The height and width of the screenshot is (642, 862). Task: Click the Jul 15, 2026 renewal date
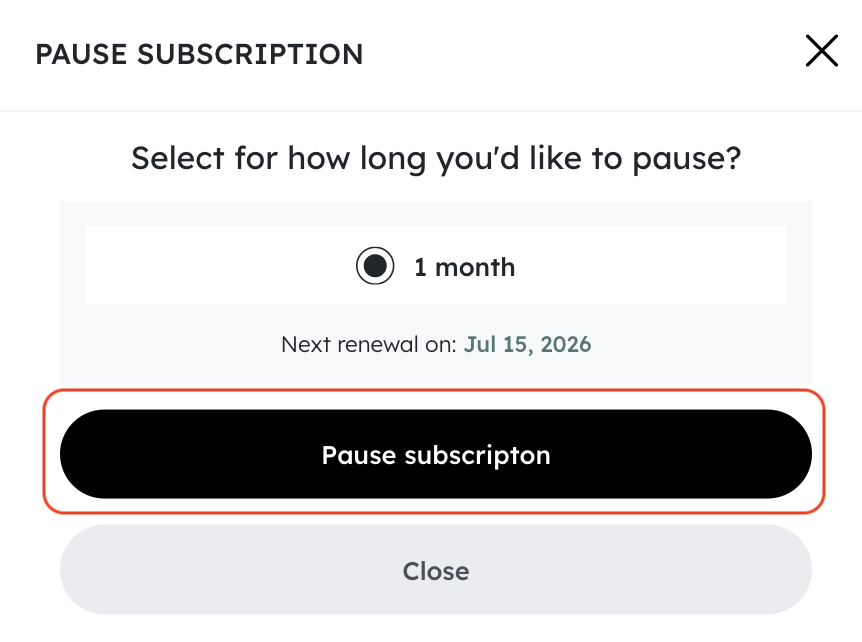click(527, 345)
